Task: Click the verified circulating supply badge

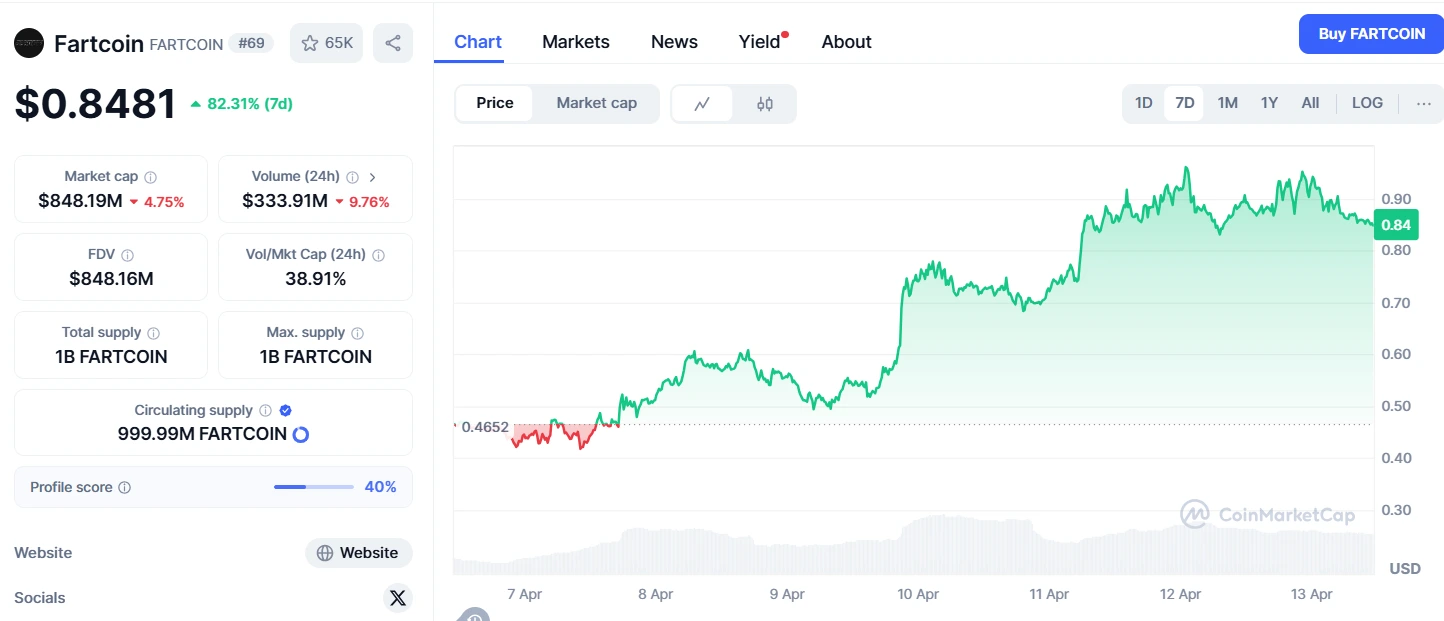Action: (286, 411)
